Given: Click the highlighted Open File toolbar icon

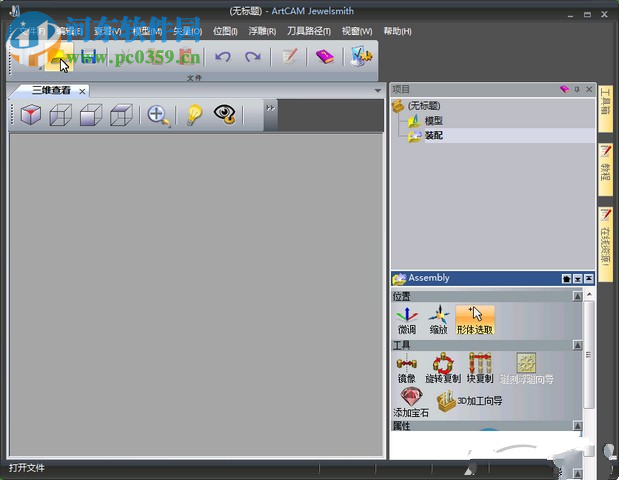Looking at the screenshot, I should click(59, 57).
